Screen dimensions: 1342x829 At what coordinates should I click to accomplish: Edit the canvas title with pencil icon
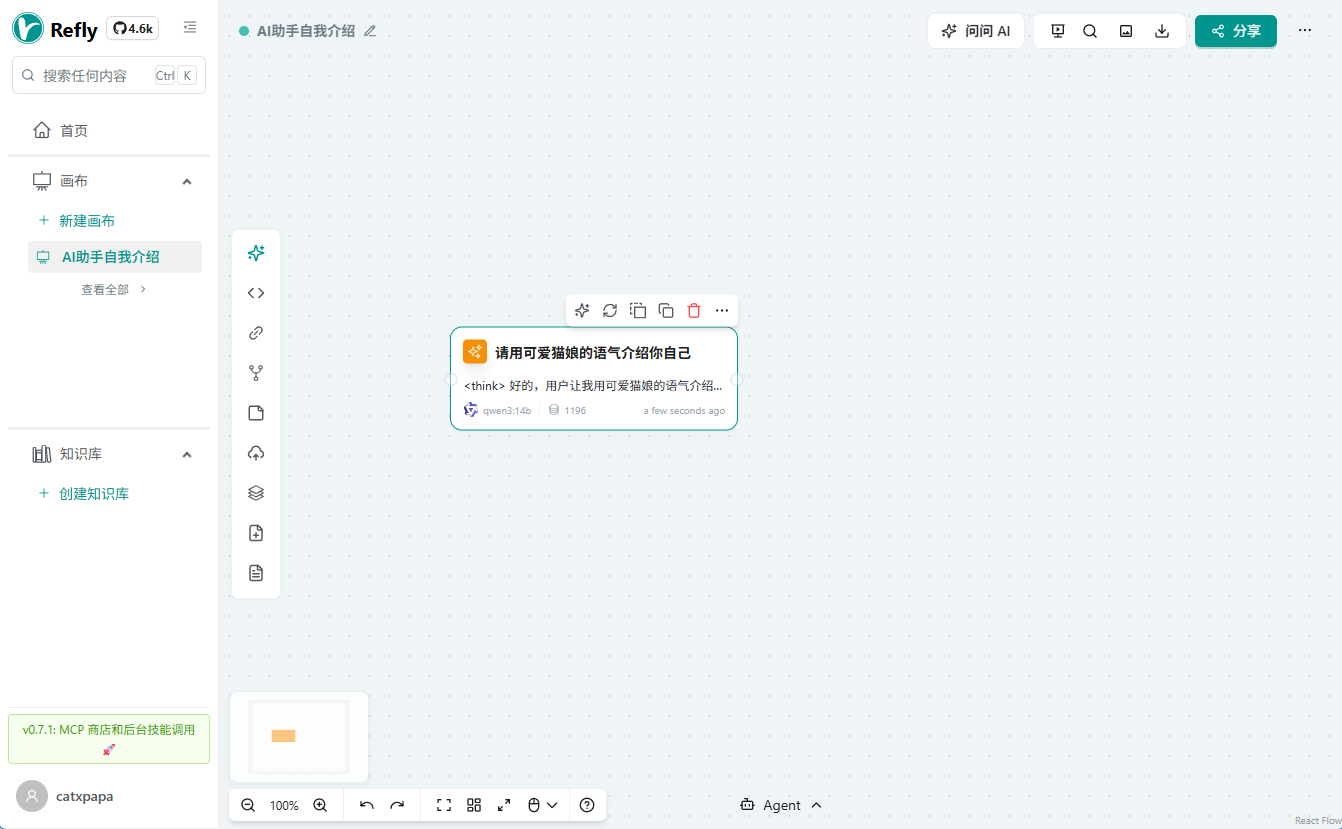(x=370, y=31)
